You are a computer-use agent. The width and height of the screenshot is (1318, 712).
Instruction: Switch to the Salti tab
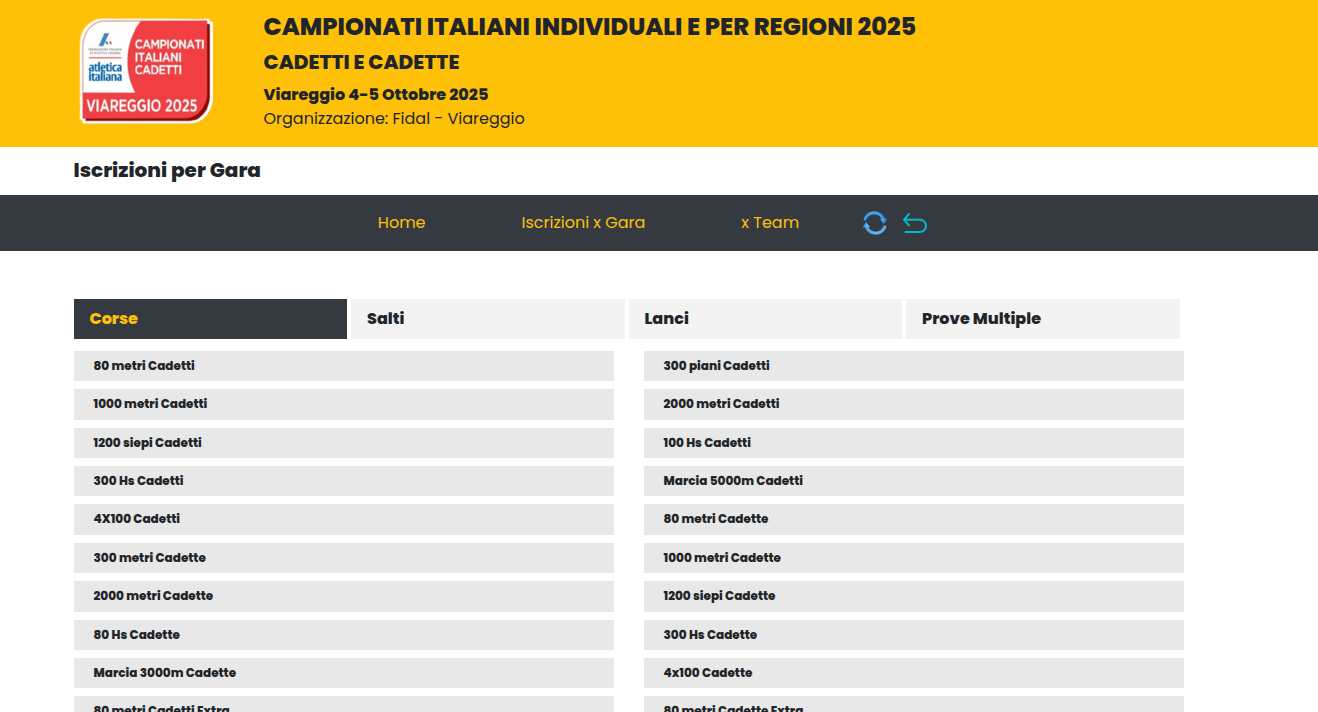pos(487,319)
